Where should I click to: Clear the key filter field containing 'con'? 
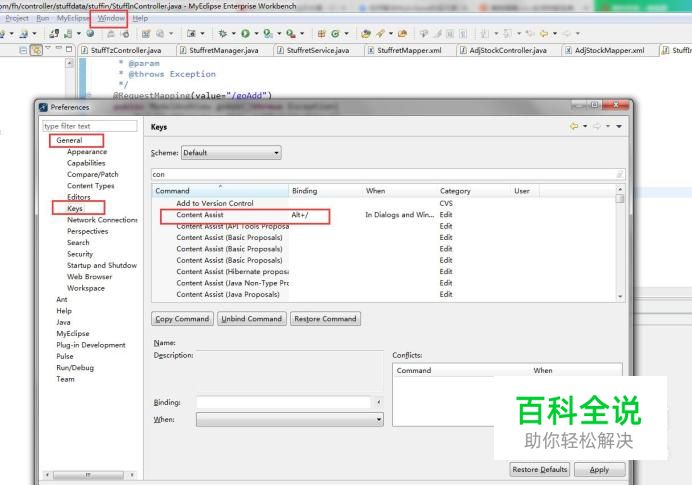pos(620,175)
